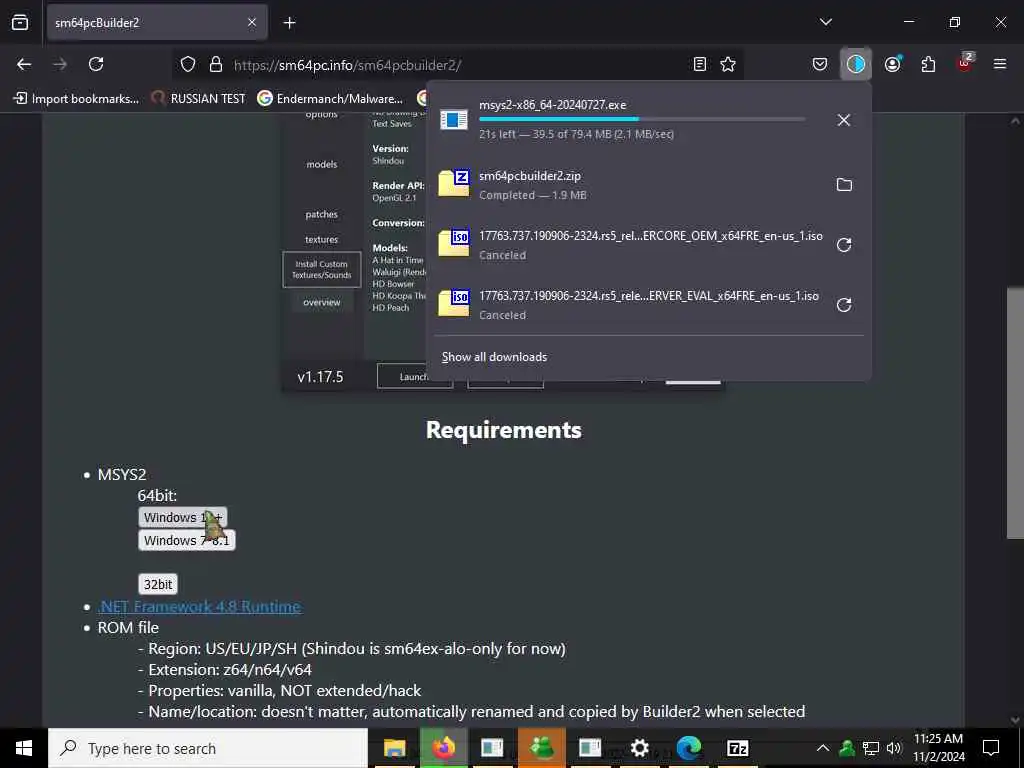Image resolution: width=1024 pixels, height=768 pixels.
Task: Go forward in browser history
Action: pos(60,64)
